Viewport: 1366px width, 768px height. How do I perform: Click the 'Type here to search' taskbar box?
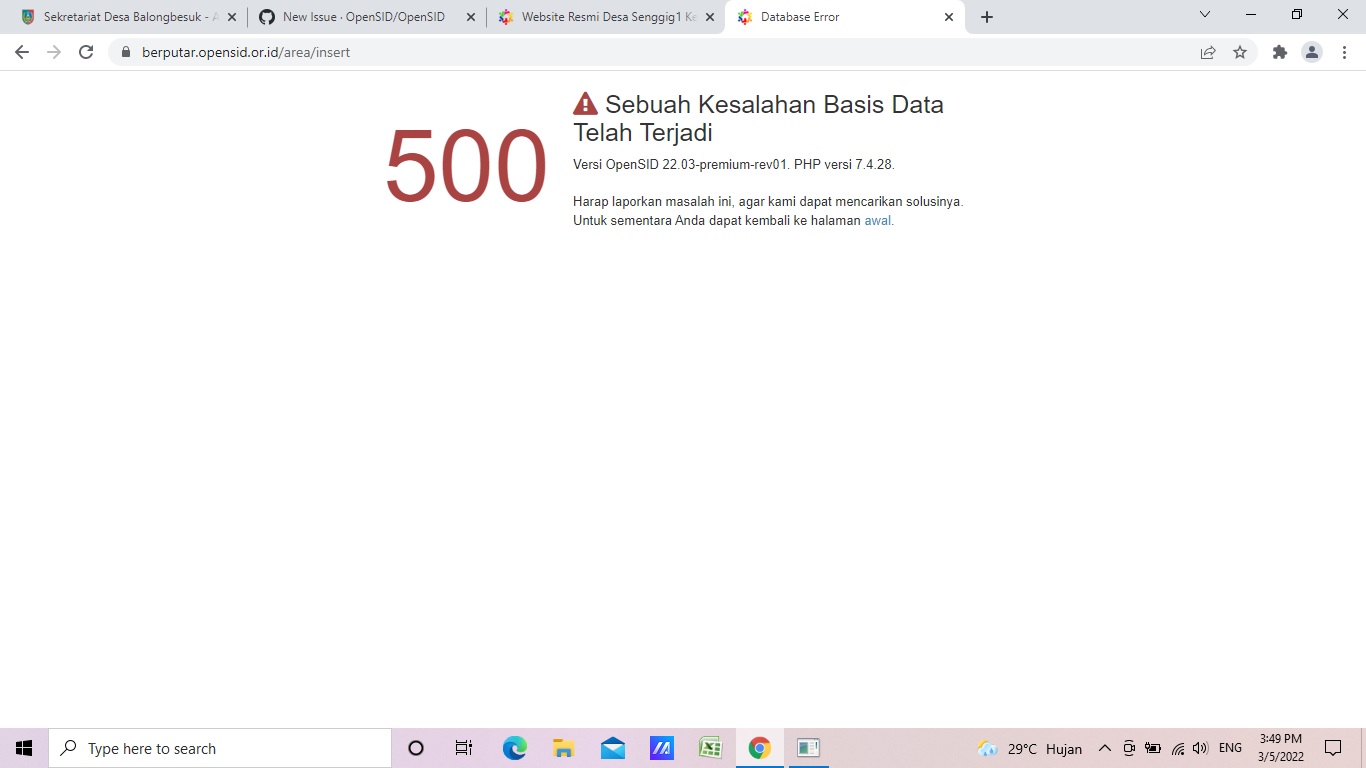pyautogui.click(x=220, y=748)
